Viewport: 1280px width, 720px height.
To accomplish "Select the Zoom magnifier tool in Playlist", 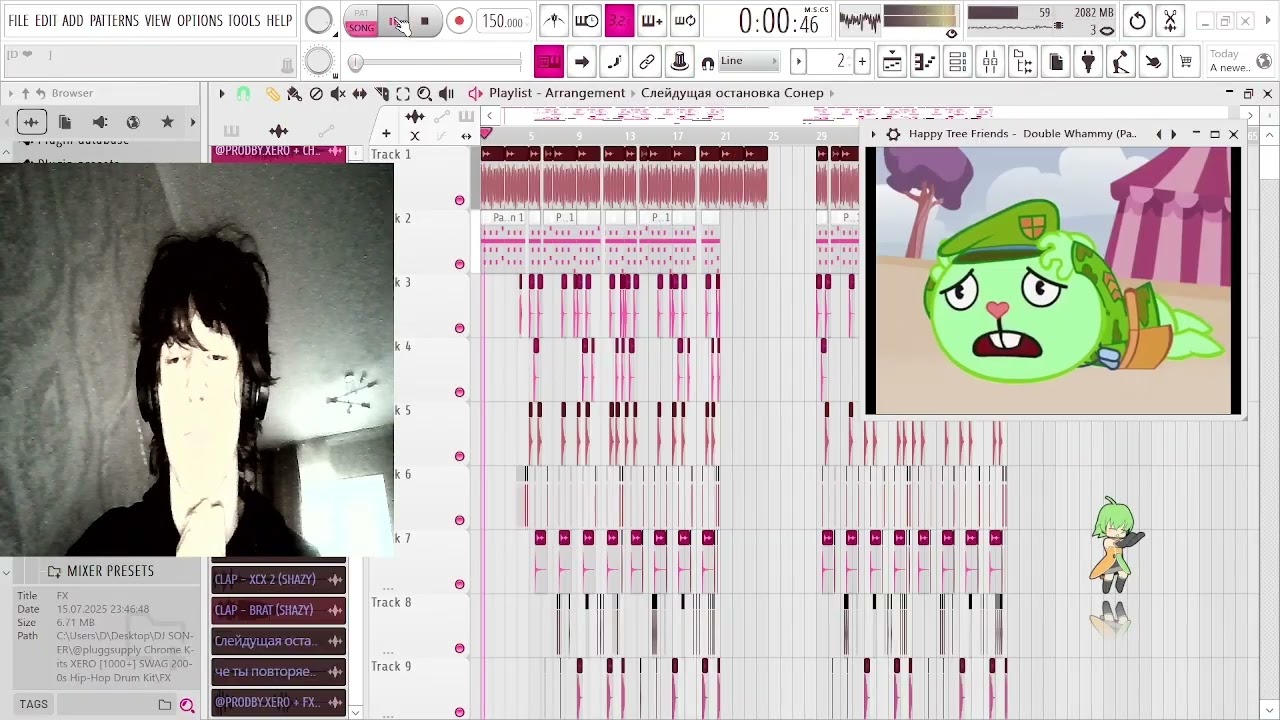I will [424, 93].
